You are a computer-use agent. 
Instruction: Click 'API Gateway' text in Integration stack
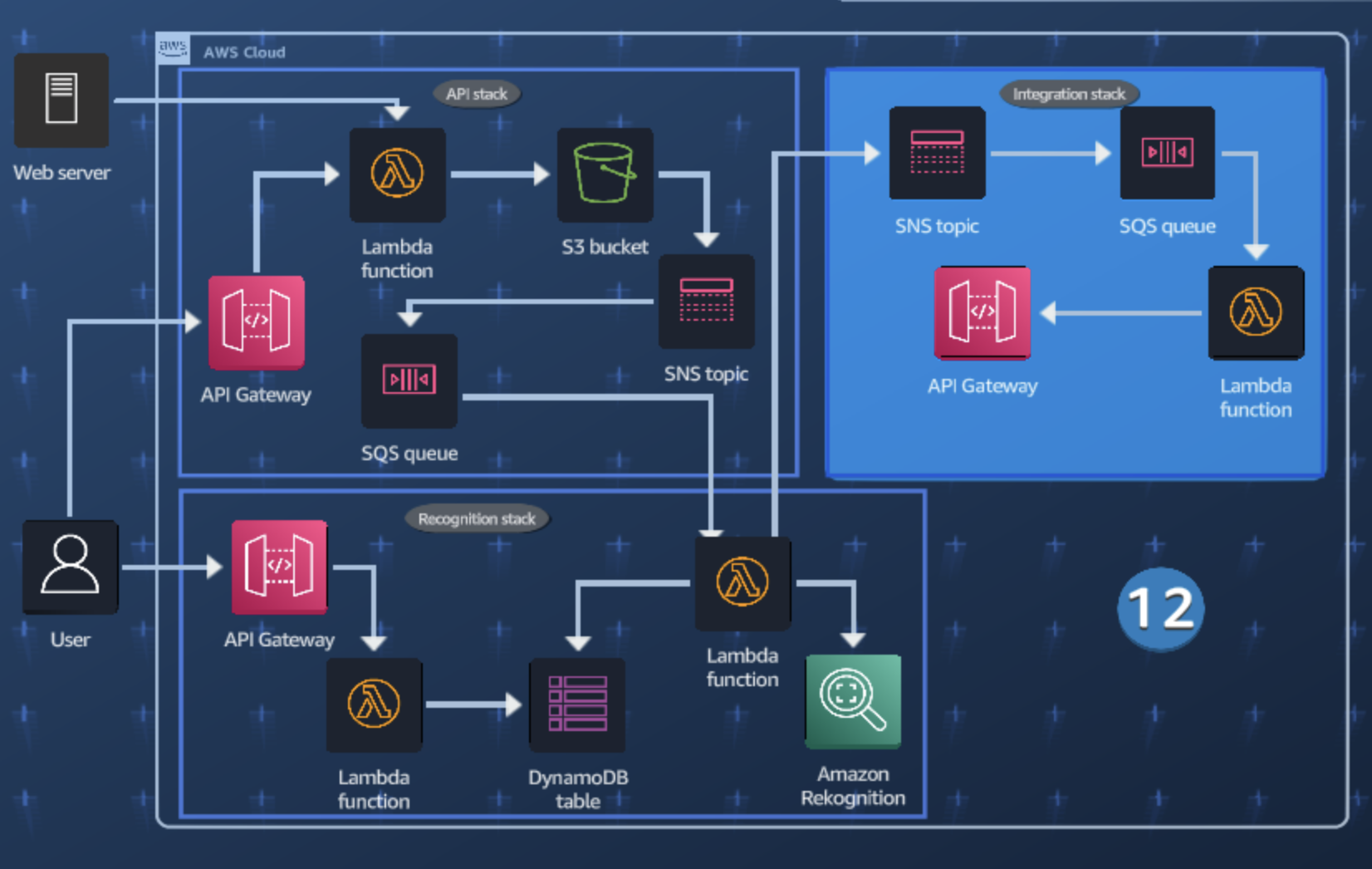click(x=982, y=386)
